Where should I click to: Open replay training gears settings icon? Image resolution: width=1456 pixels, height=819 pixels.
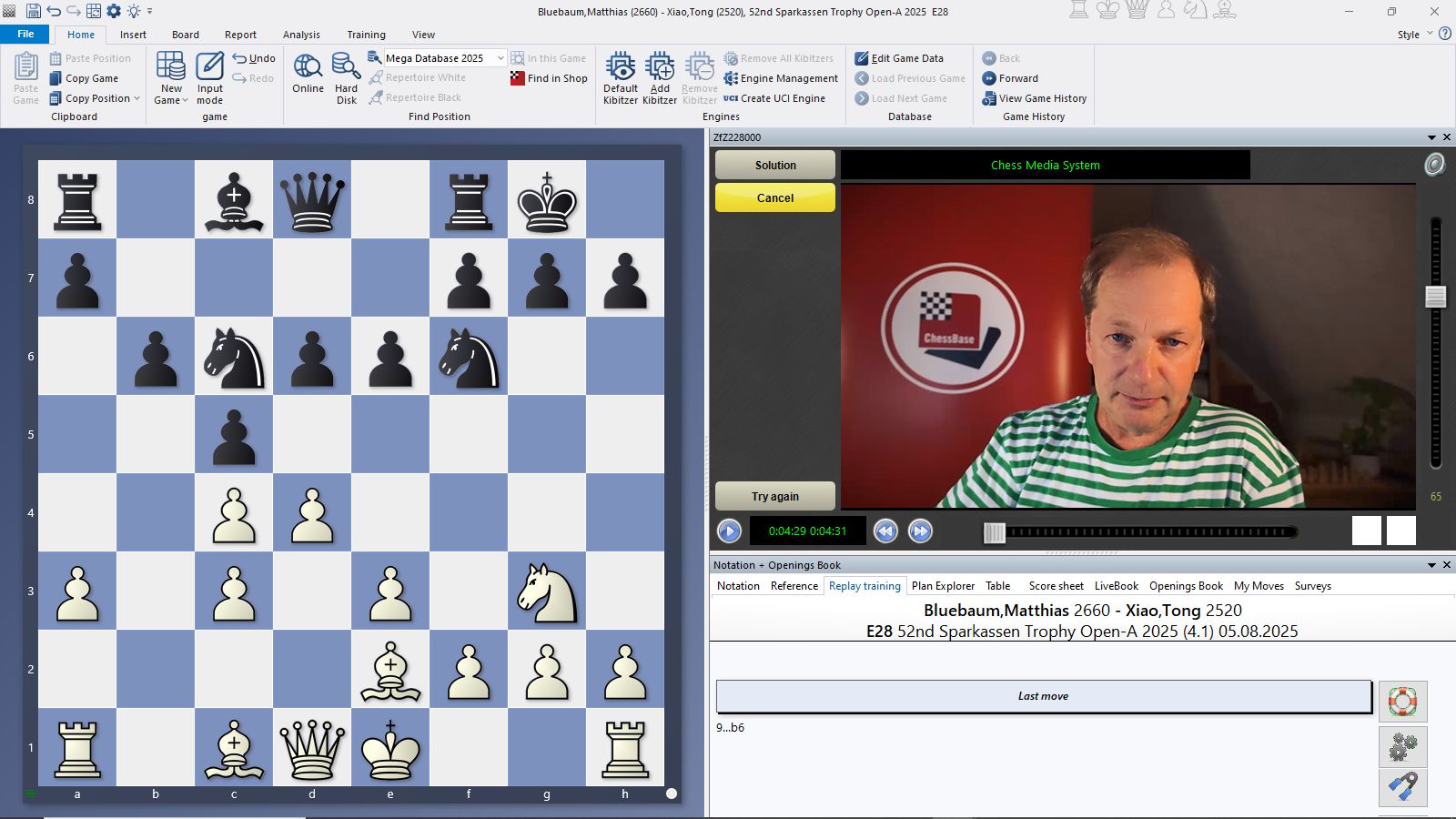pyautogui.click(x=1402, y=747)
